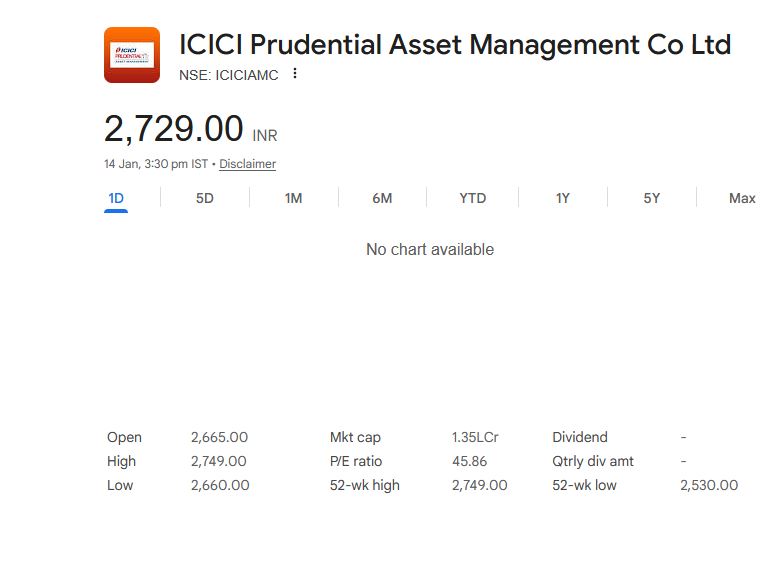Open the Disclaimer link
Viewport: 773px width, 577px height.
(x=247, y=164)
